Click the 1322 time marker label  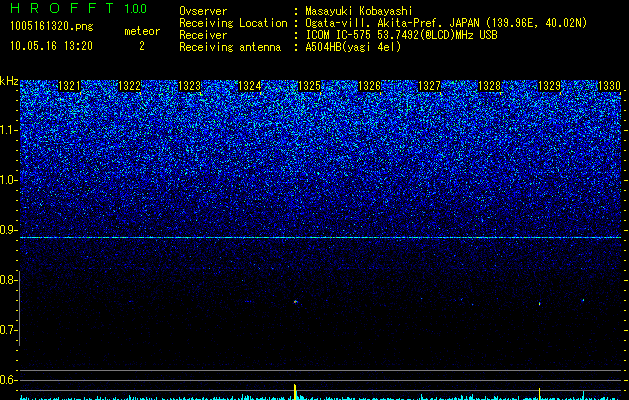coord(130,86)
